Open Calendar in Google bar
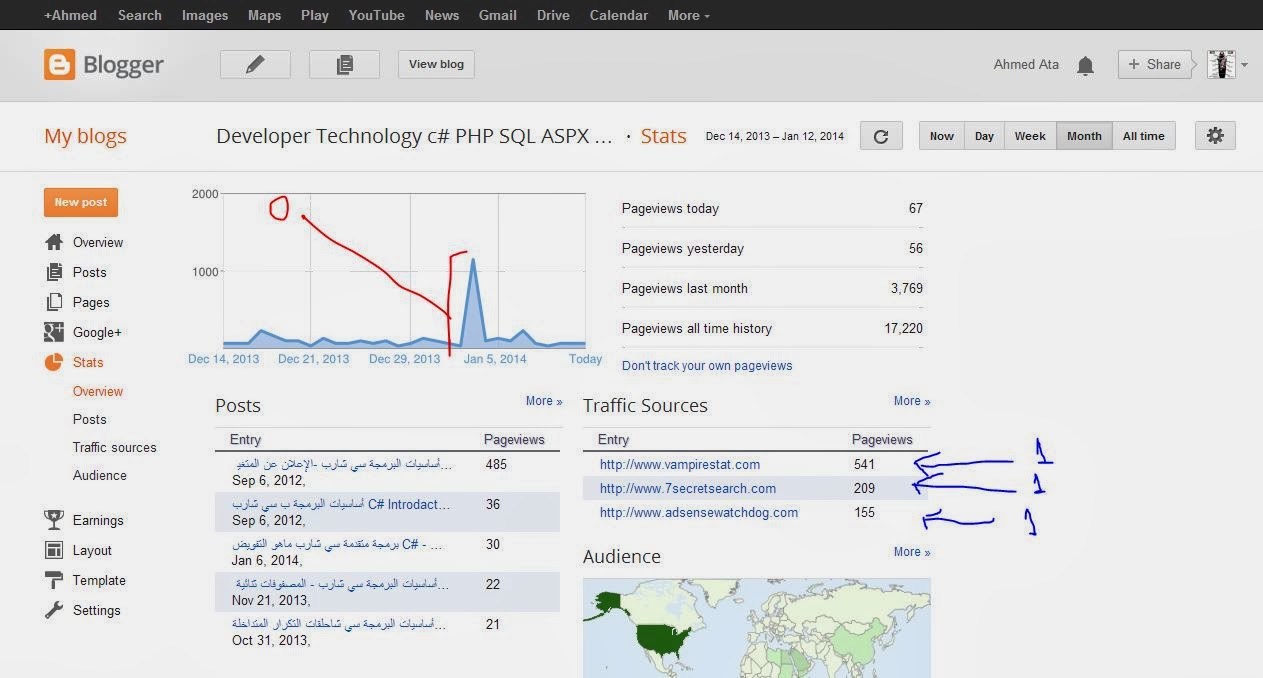 pos(619,15)
